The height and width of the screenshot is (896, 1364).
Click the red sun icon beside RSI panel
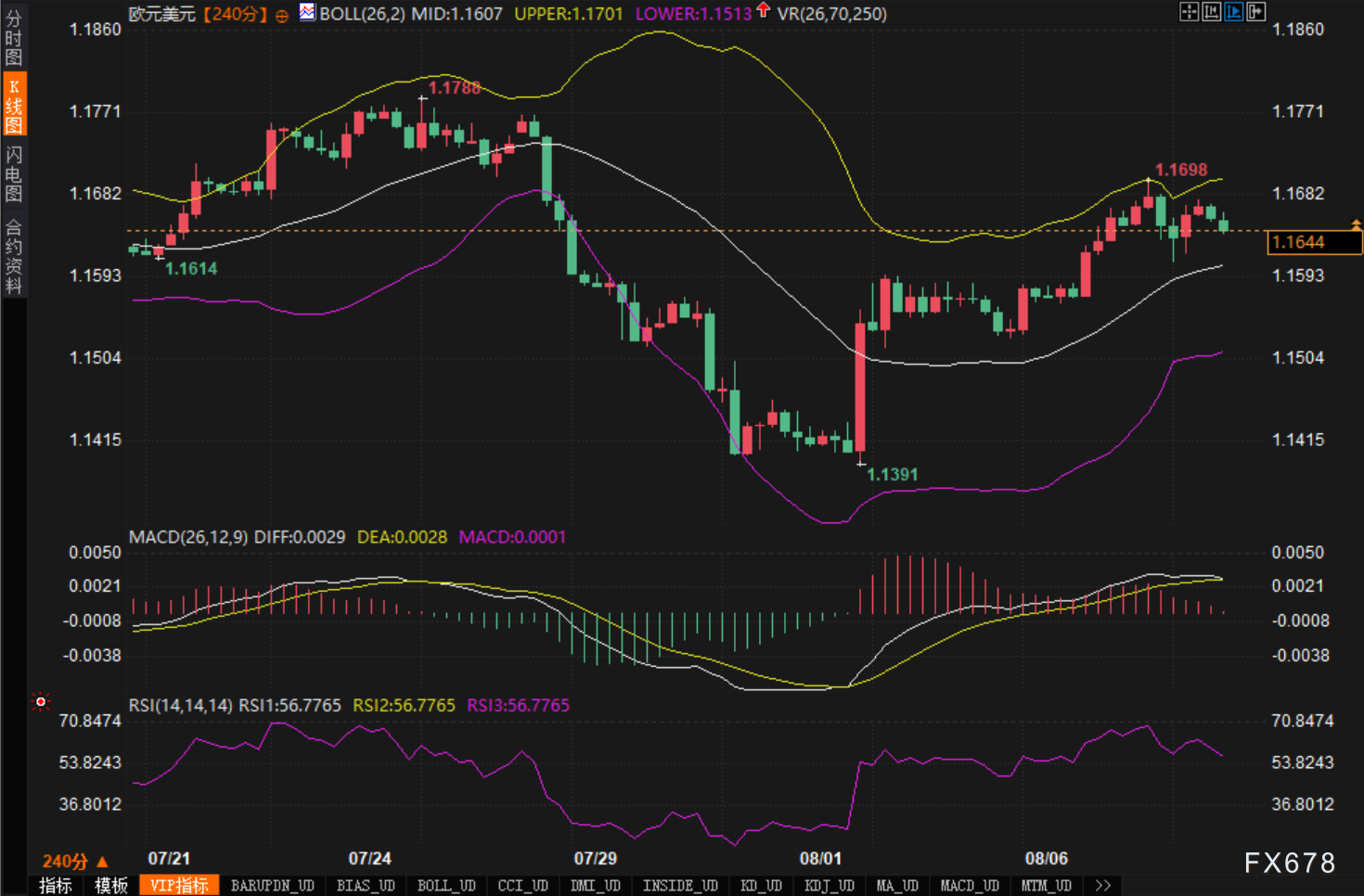click(x=40, y=702)
